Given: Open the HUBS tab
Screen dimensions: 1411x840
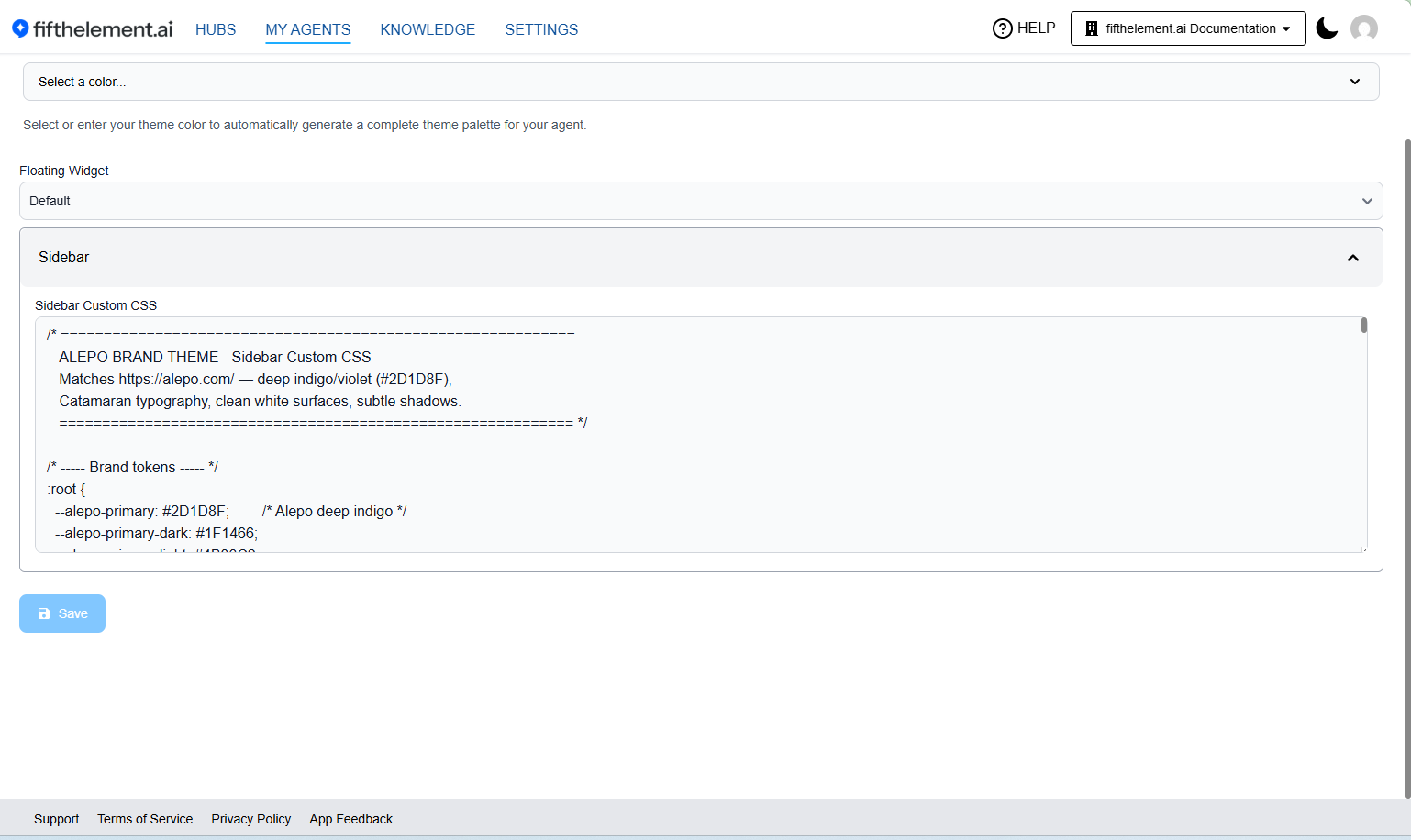Looking at the screenshot, I should point(216,29).
